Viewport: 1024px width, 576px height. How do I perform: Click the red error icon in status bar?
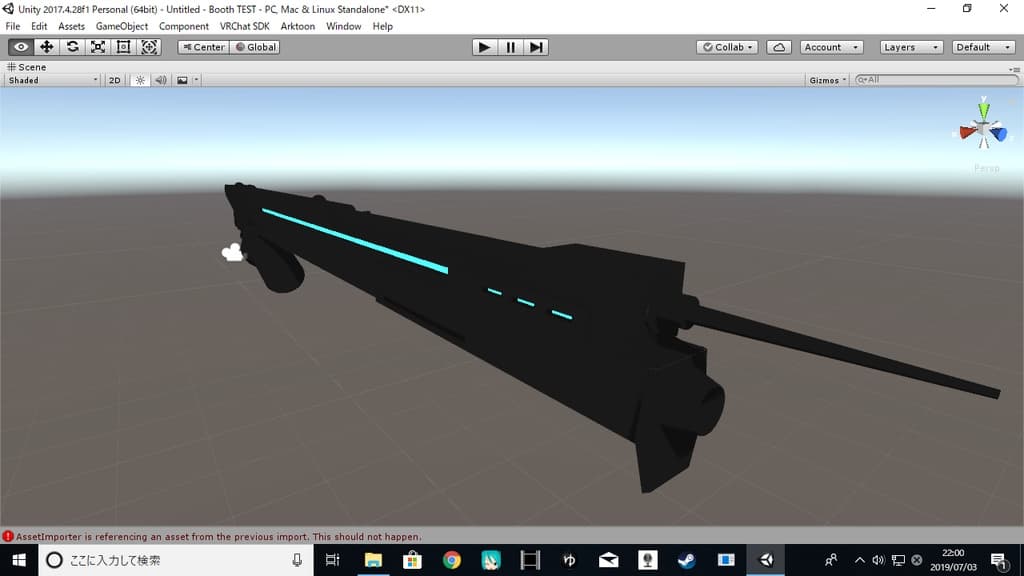[8, 536]
